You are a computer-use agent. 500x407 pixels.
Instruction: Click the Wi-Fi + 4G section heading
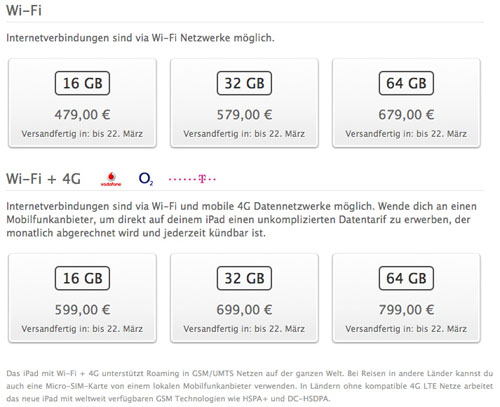pos(43,179)
